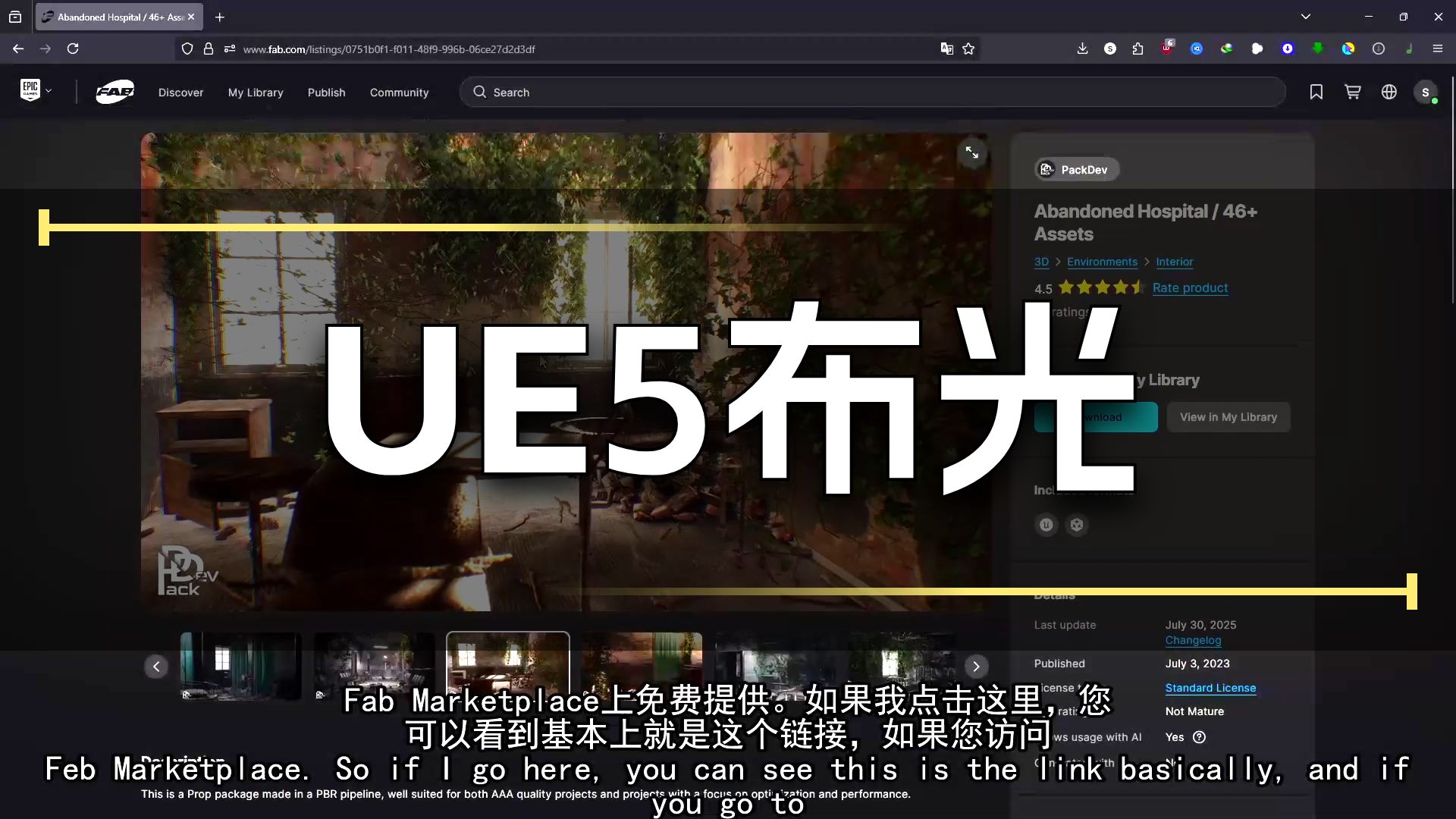Click the Fab logo
The width and height of the screenshot is (1456, 819).
pos(115,92)
